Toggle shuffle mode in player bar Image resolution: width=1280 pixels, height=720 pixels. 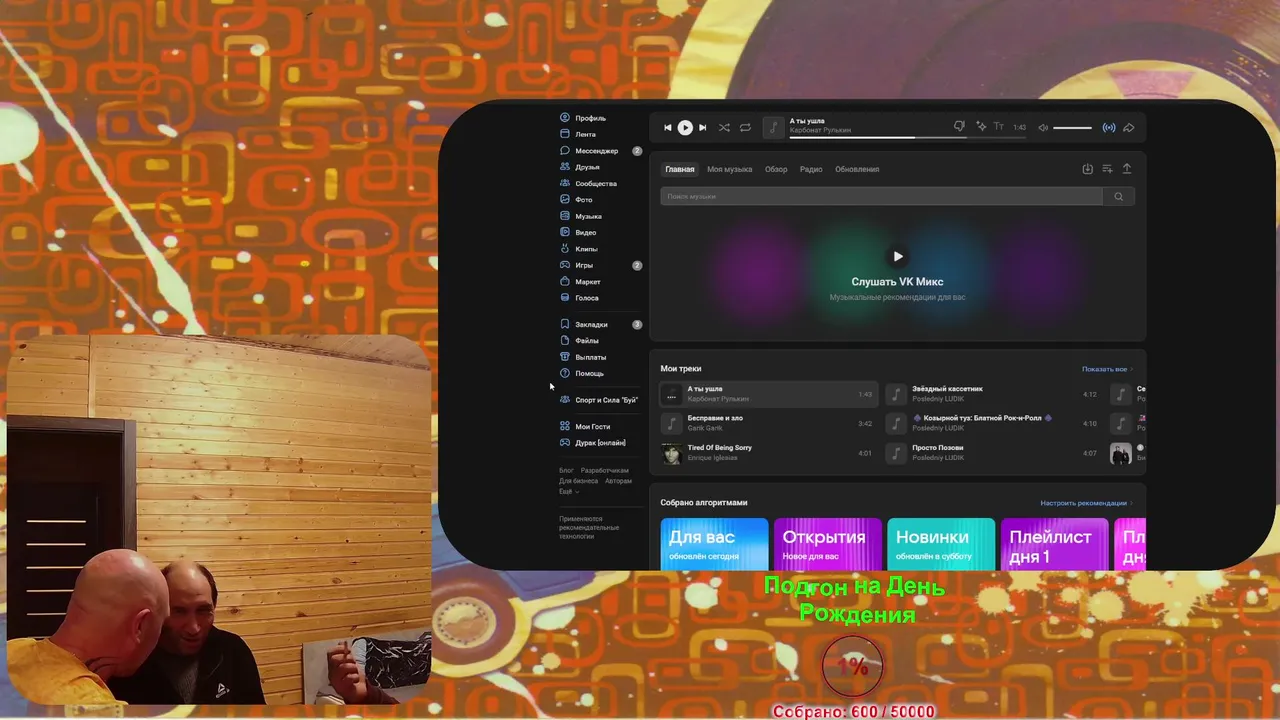click(x=724, y=128)
